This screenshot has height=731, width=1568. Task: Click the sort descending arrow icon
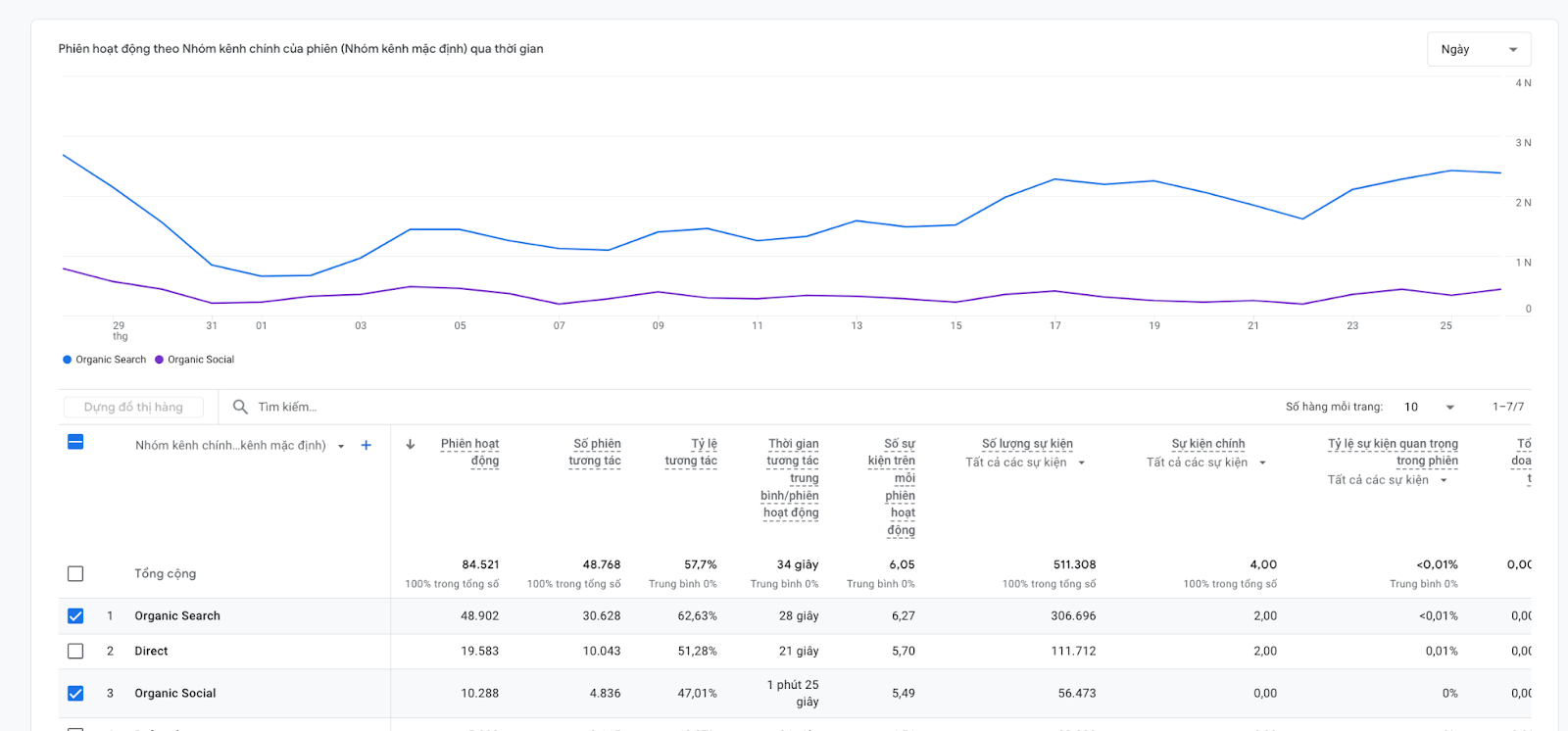(x=411, y=444)
